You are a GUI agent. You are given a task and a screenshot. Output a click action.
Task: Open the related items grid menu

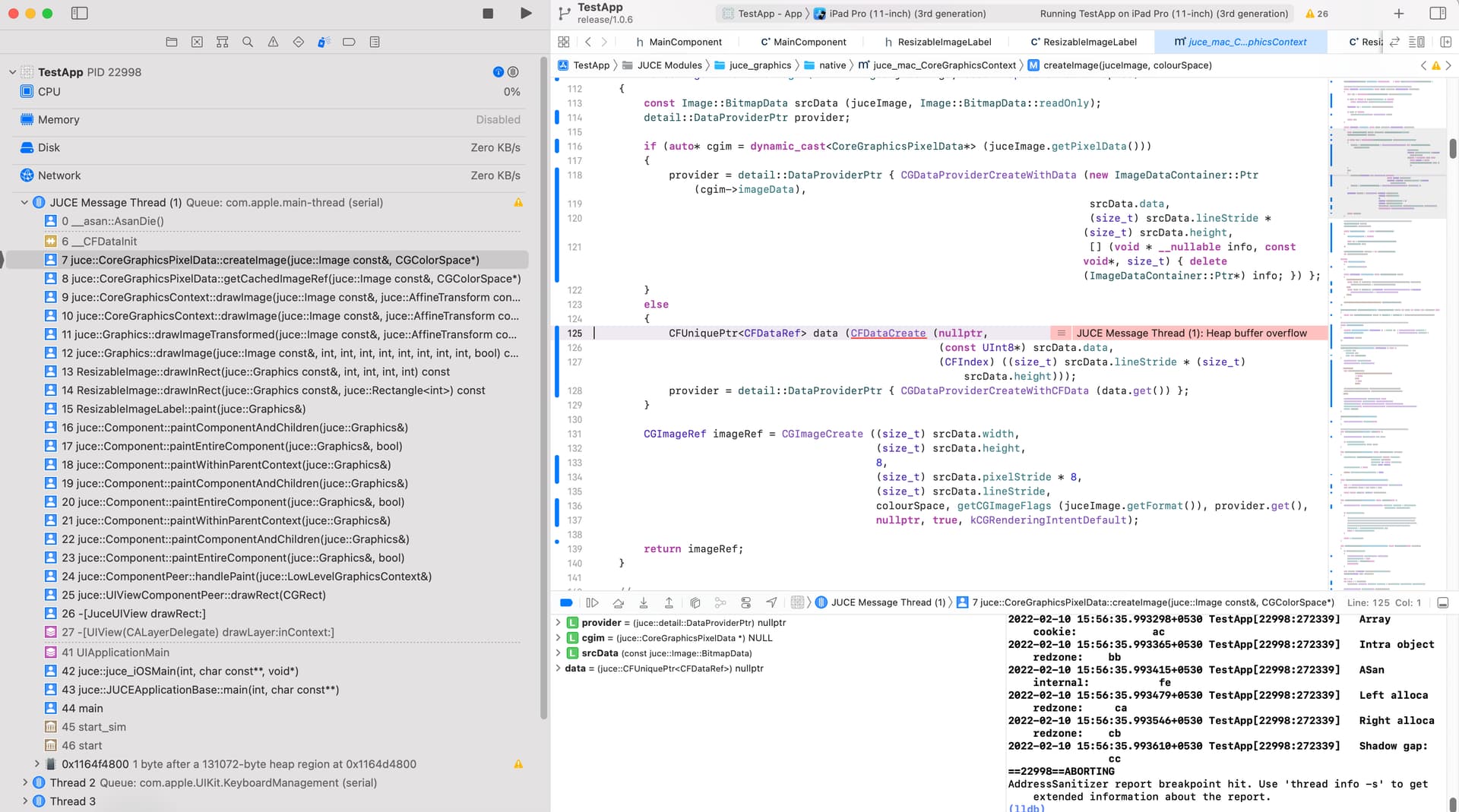[x=564, y=42]
